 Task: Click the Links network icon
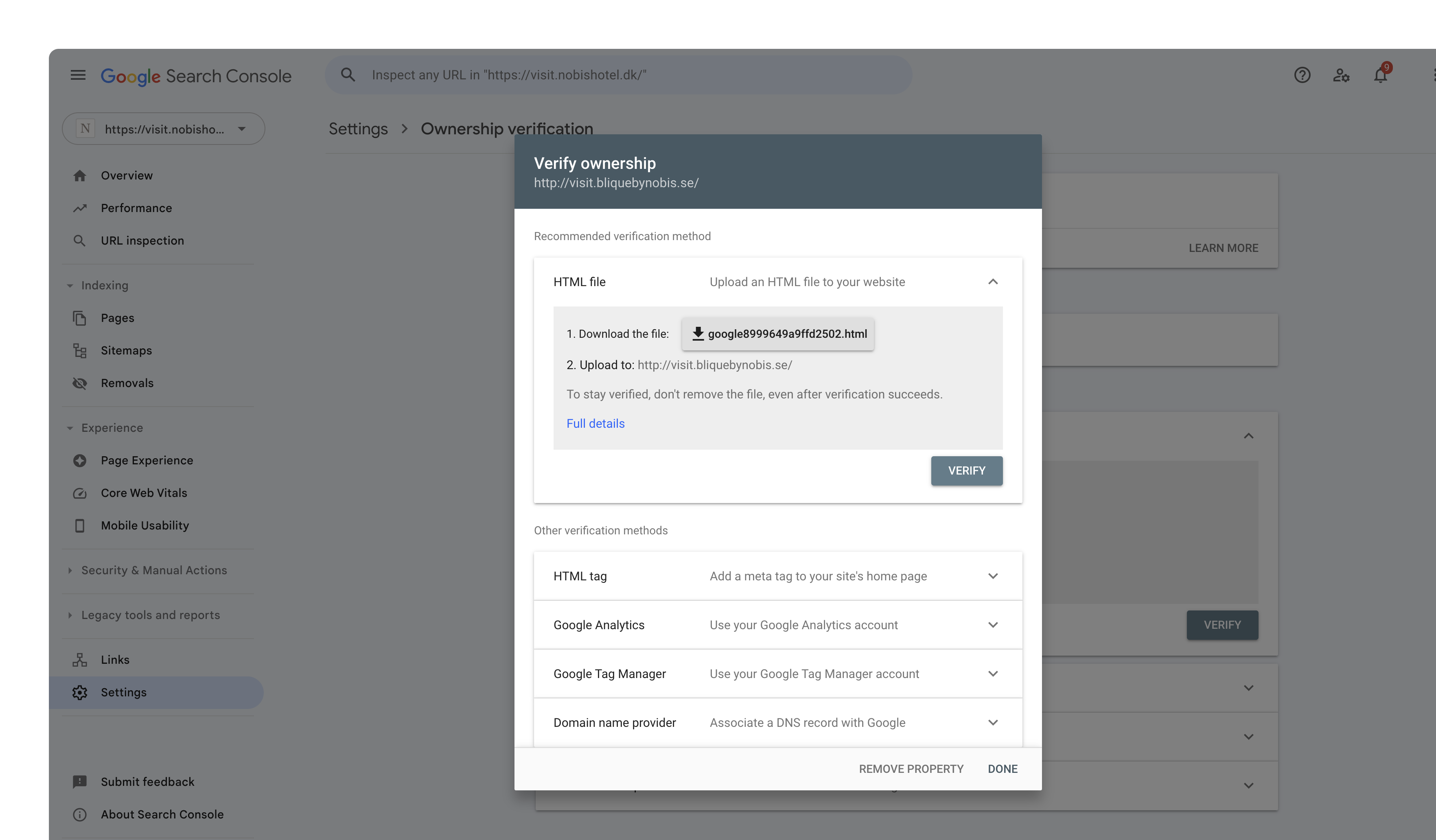80,660
